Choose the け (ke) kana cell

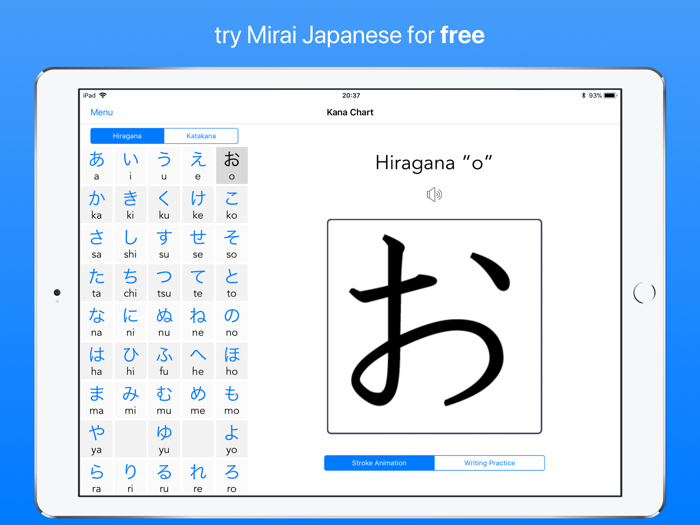click(198, 204)
